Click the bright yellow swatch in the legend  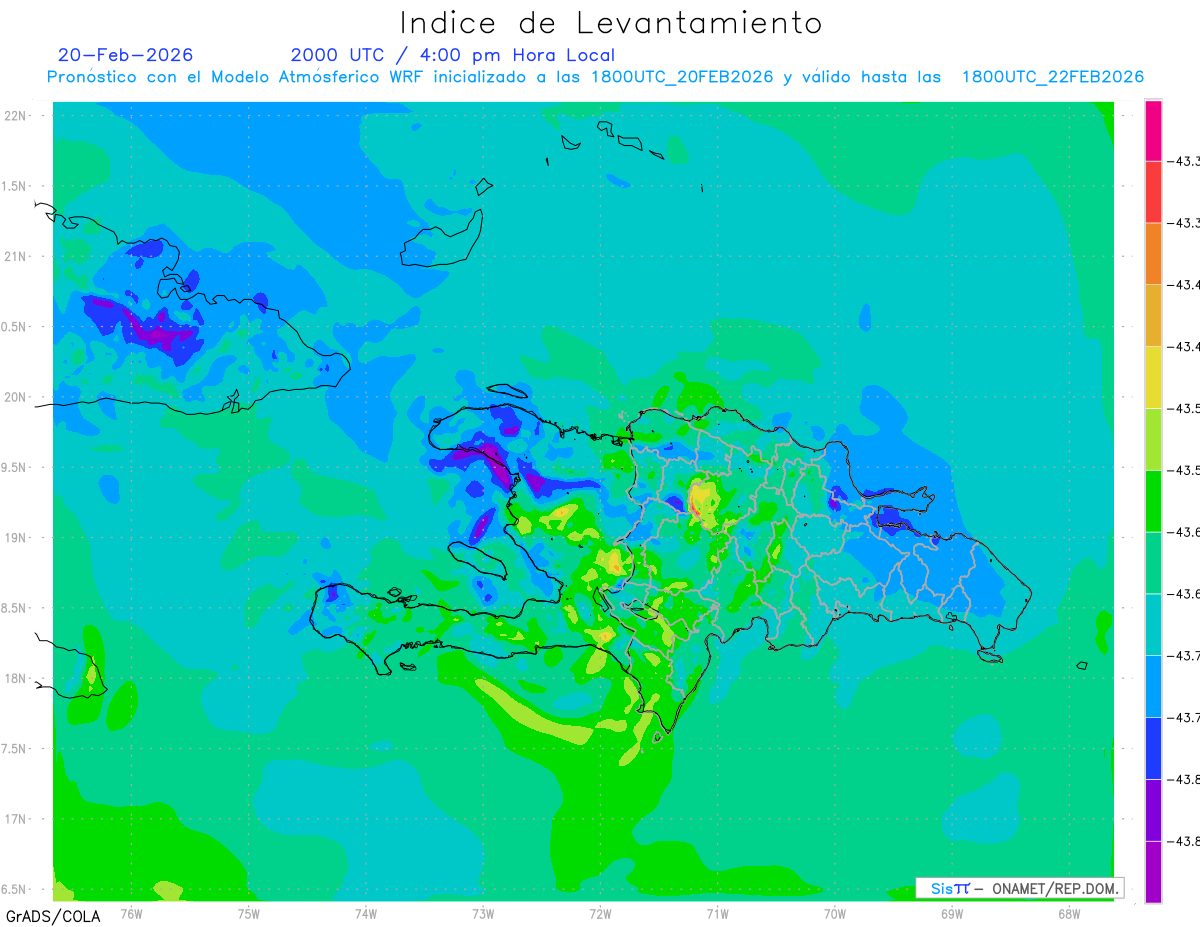(x=1153, y=377)
